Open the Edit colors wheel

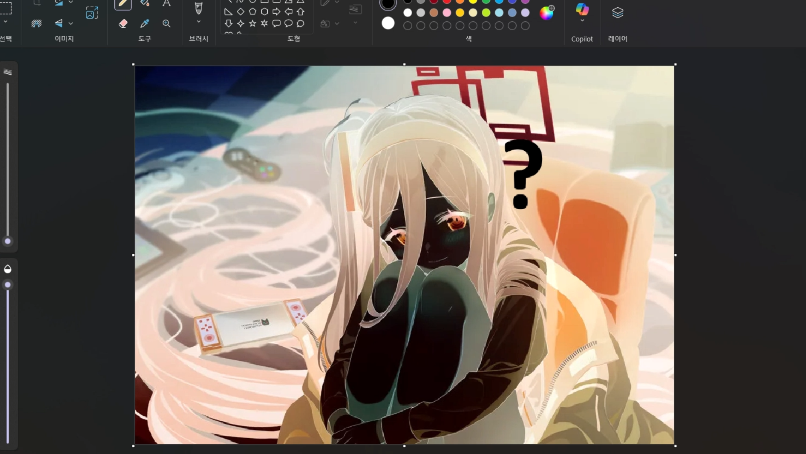[x=547, y=12]
